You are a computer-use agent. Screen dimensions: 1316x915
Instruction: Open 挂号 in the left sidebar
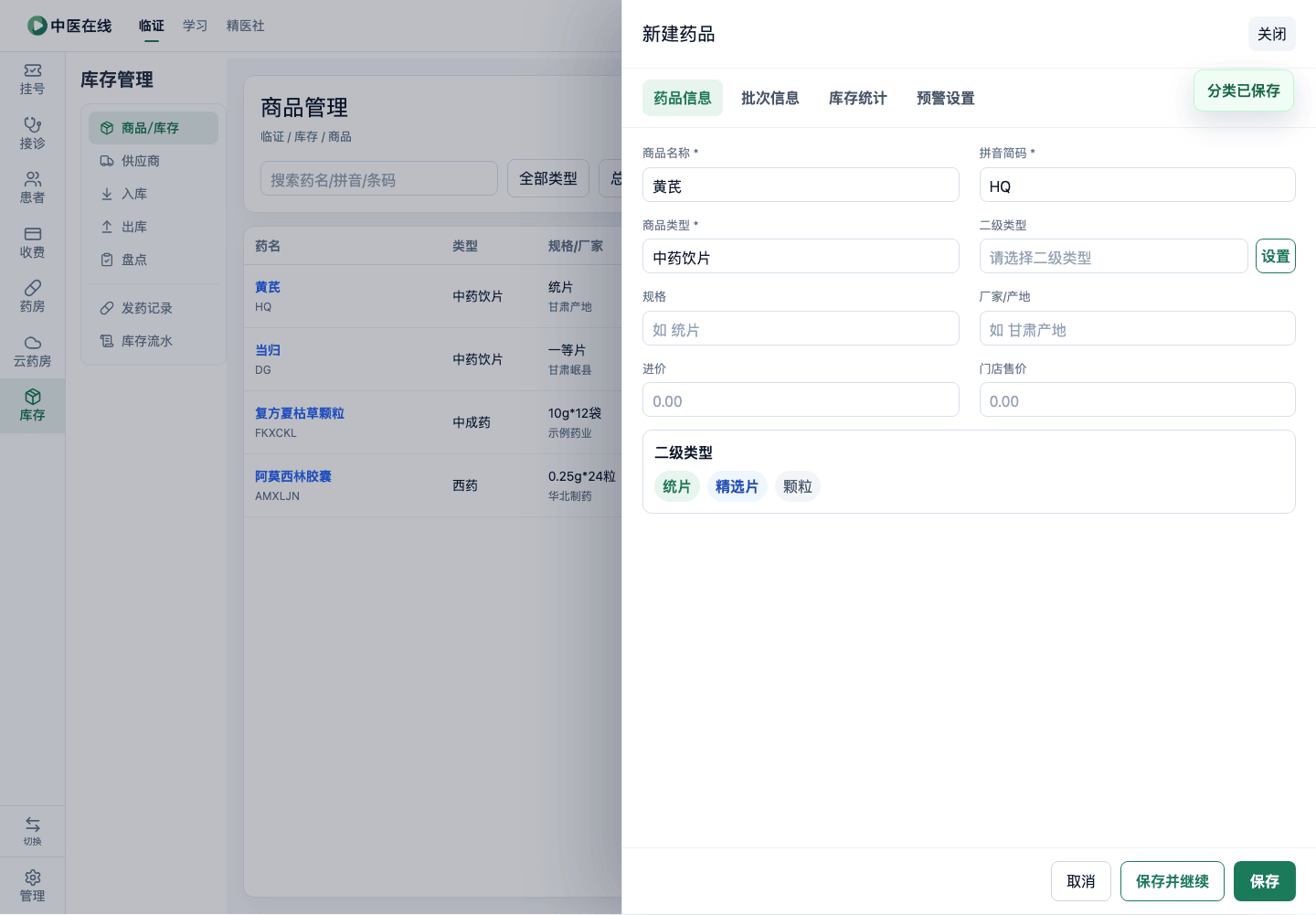coord(32,80)
